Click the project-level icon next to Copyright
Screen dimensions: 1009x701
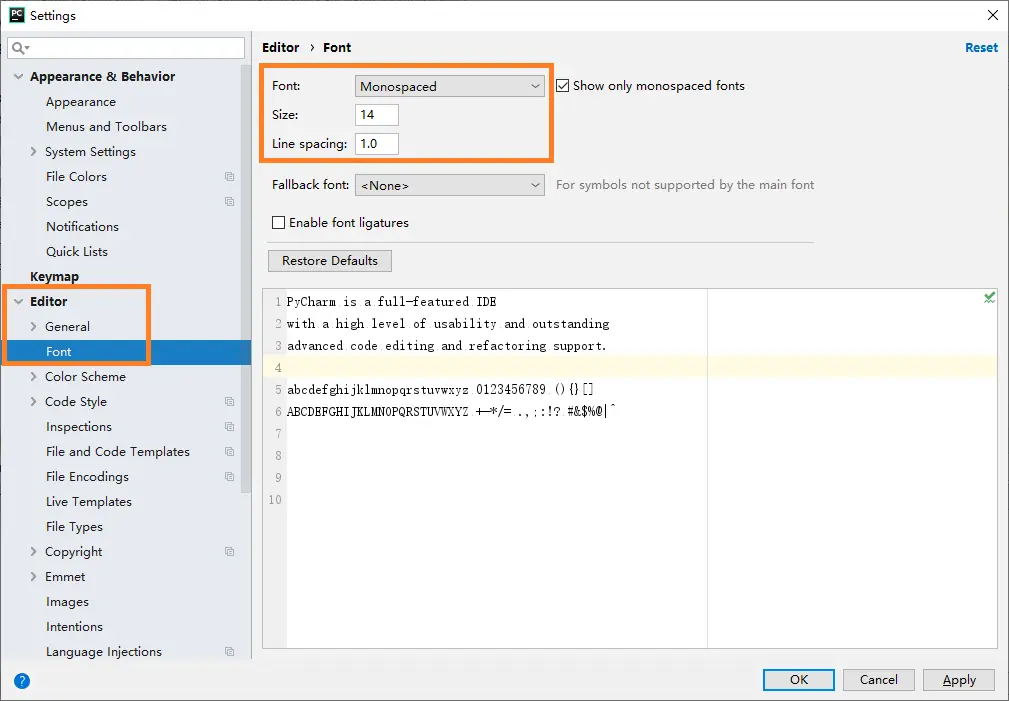[x=230, y=552]
